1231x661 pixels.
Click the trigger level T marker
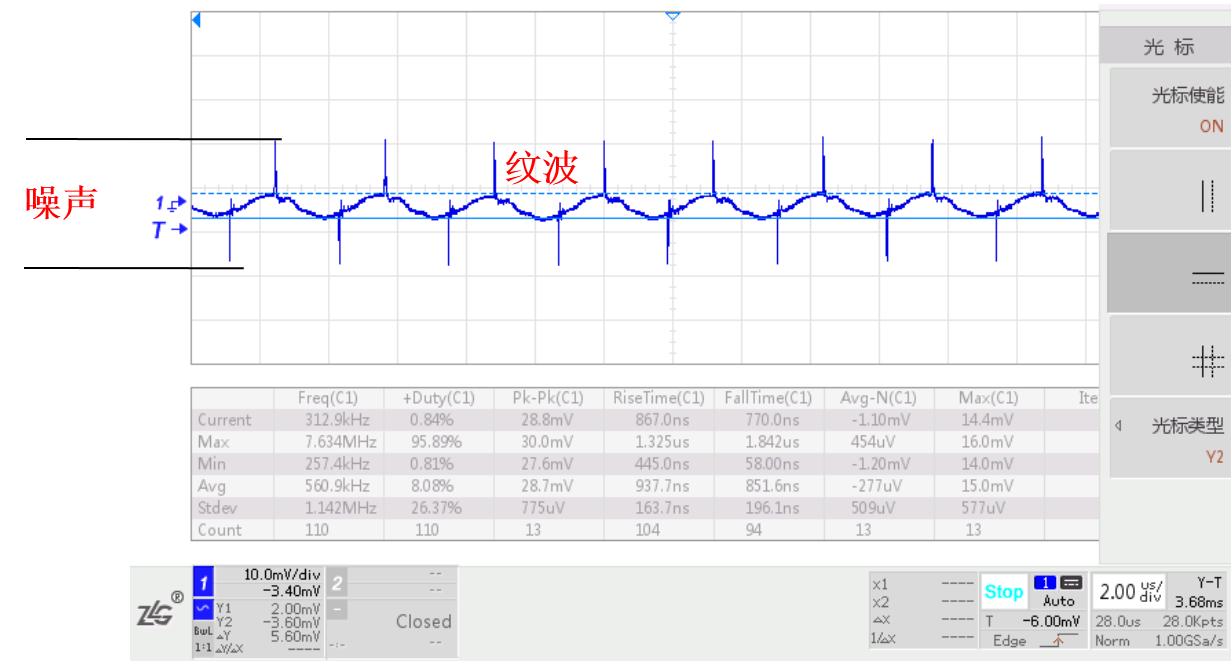point(169,230)
